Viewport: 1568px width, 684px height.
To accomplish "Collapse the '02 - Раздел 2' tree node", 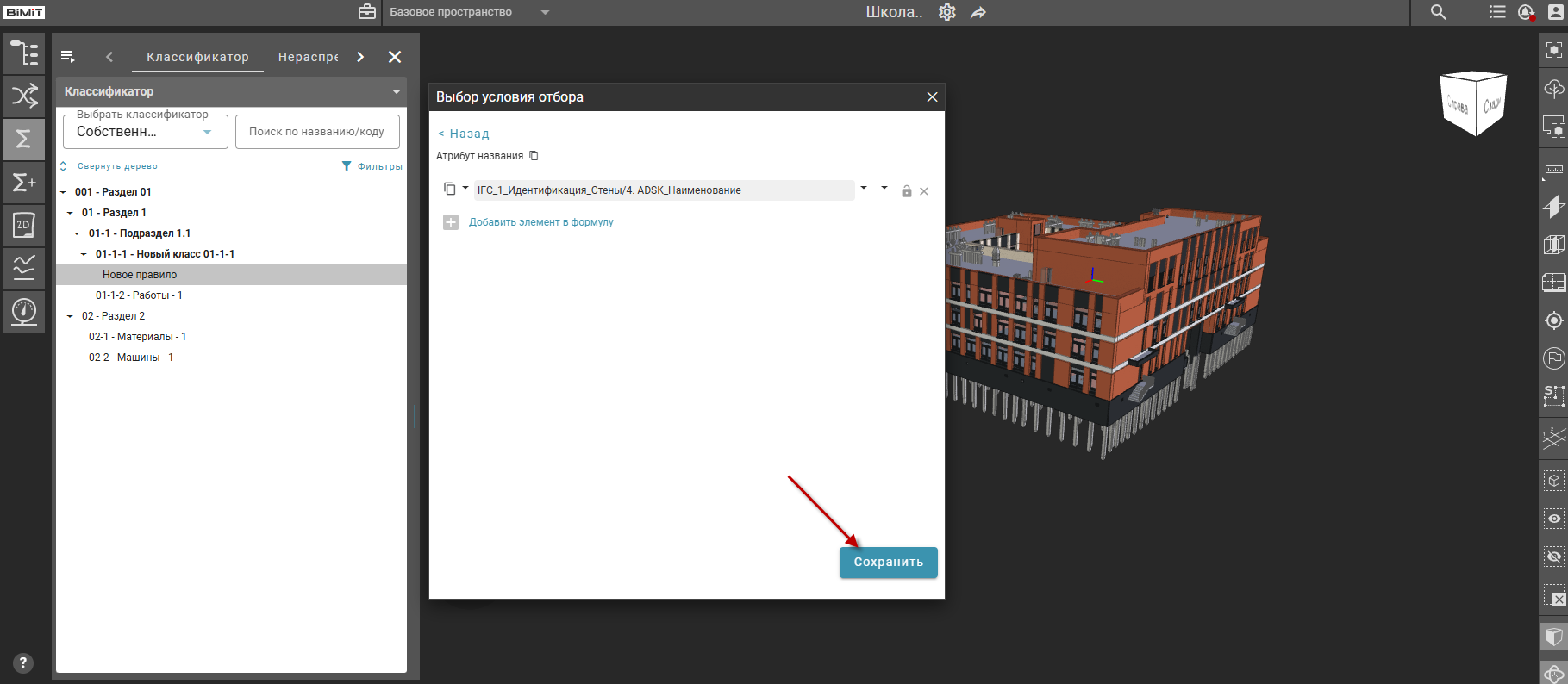I will (70, 316).
